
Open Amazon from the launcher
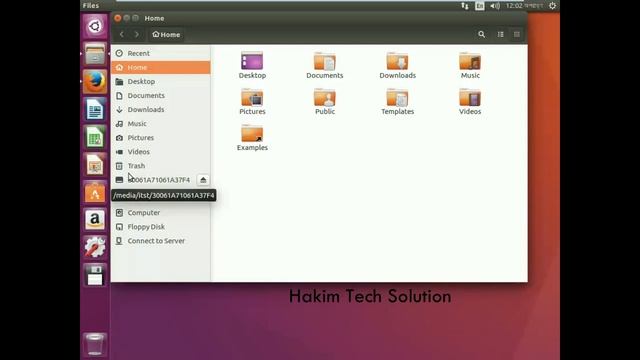(95, 220)
